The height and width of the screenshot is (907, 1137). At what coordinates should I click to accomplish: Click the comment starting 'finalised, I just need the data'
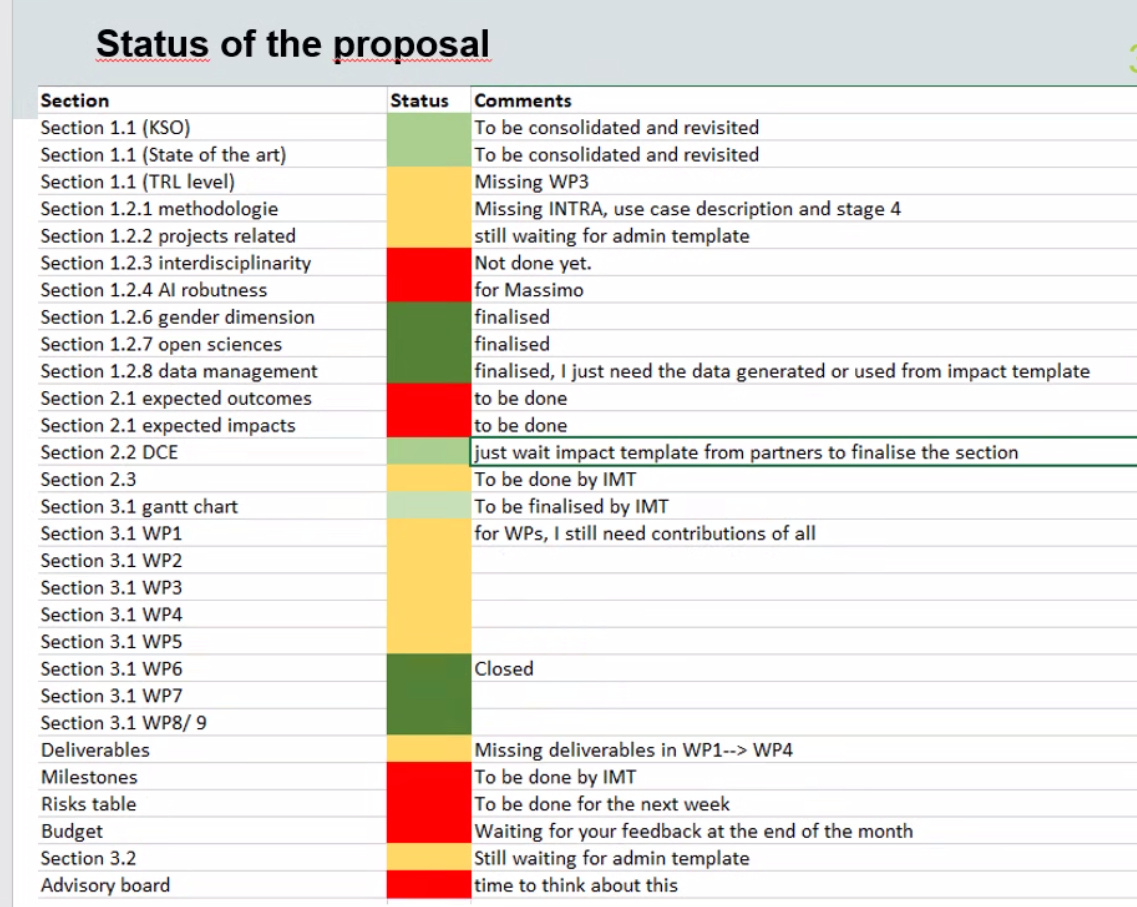click(x=782, y=371)
